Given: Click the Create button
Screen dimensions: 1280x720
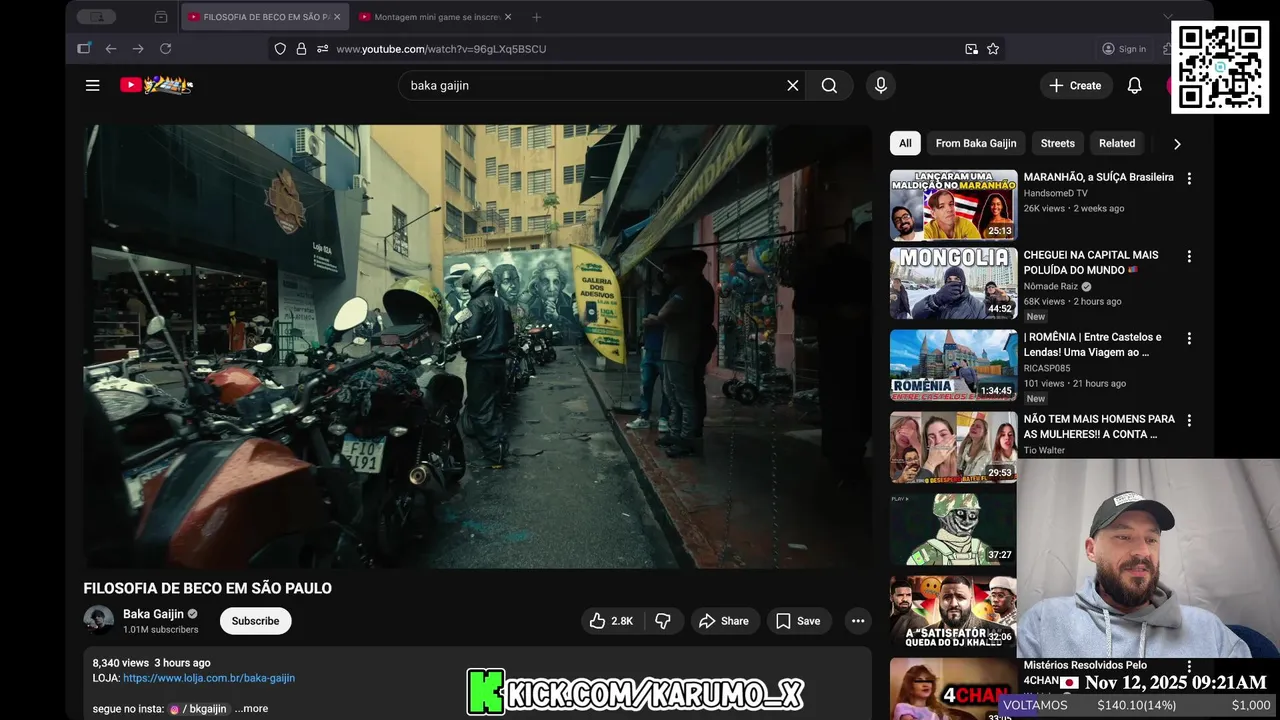Looking at the screenshot, I should coord(1076,85).
